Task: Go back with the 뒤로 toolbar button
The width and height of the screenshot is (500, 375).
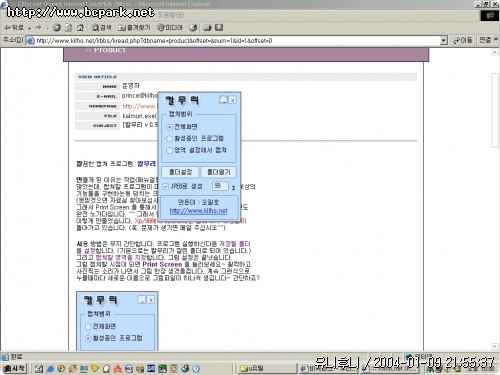Action: point(14,28)
